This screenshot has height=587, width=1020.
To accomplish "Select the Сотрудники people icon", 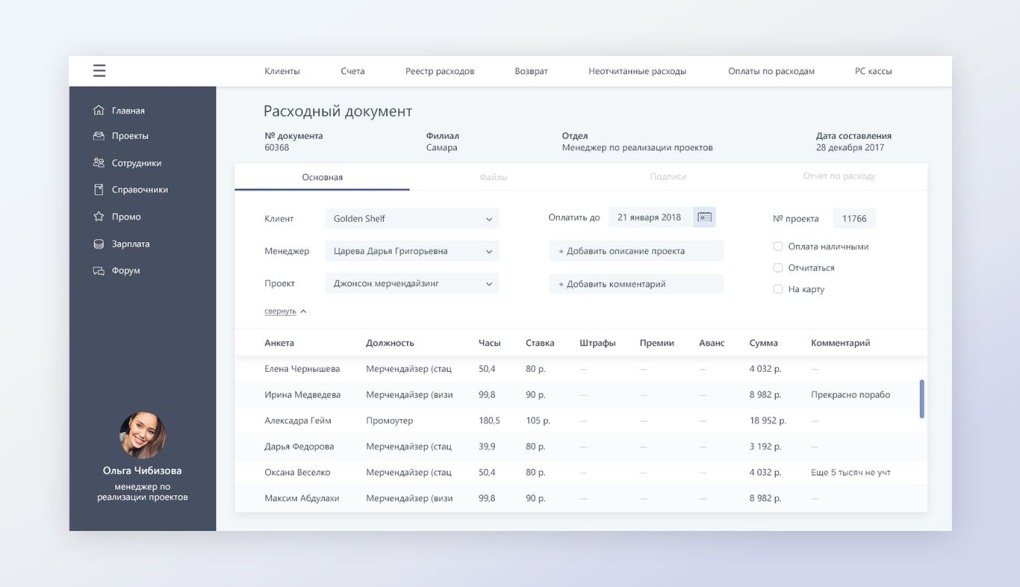I will click(98, 163).
